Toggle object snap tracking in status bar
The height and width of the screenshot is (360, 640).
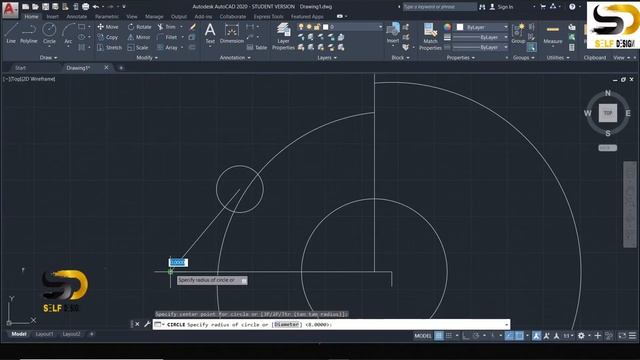coord(509,336)
